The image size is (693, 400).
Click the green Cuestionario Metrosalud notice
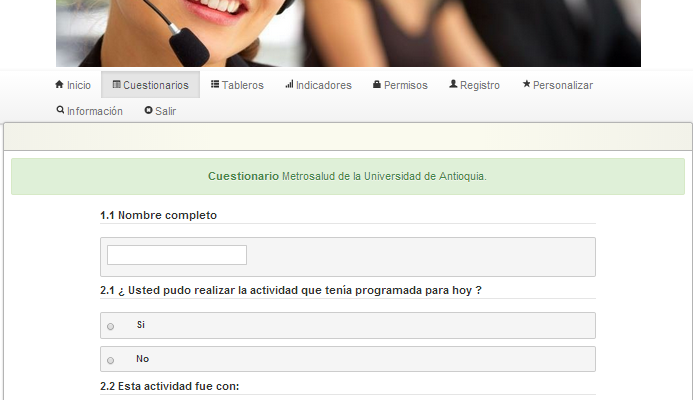click(347, 176)
